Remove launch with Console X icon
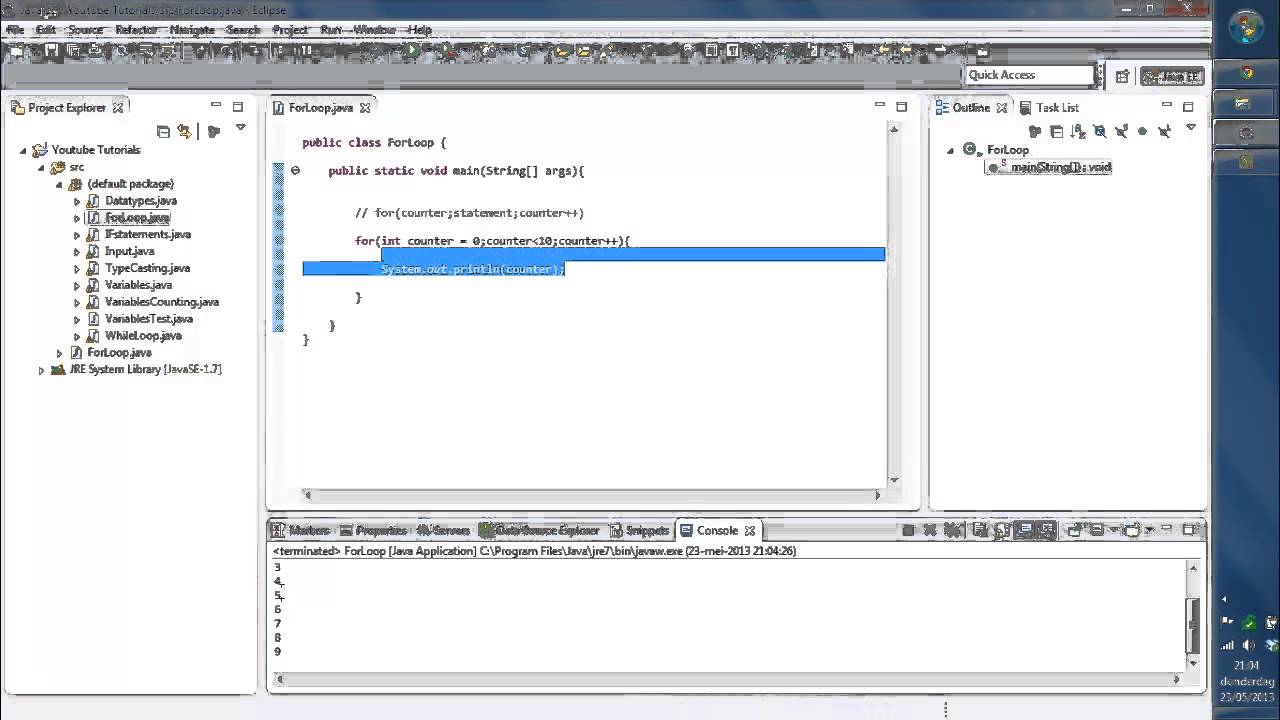1280x720 pixels. point(930,530)
